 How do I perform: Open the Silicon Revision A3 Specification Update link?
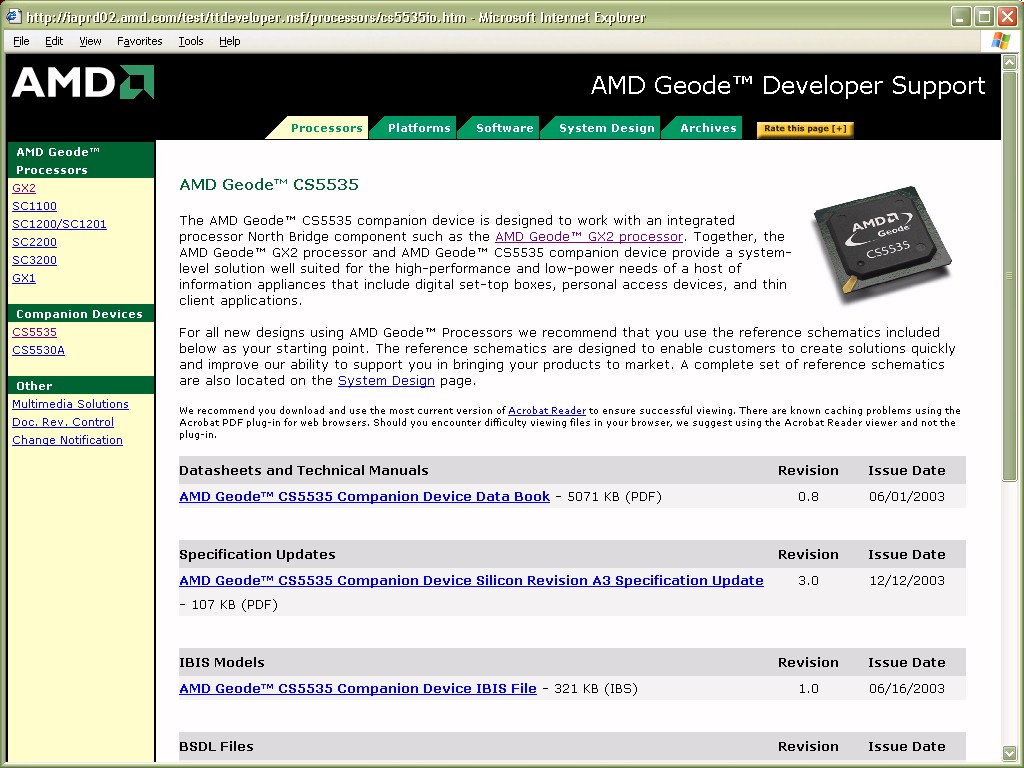tap(471, 581)
